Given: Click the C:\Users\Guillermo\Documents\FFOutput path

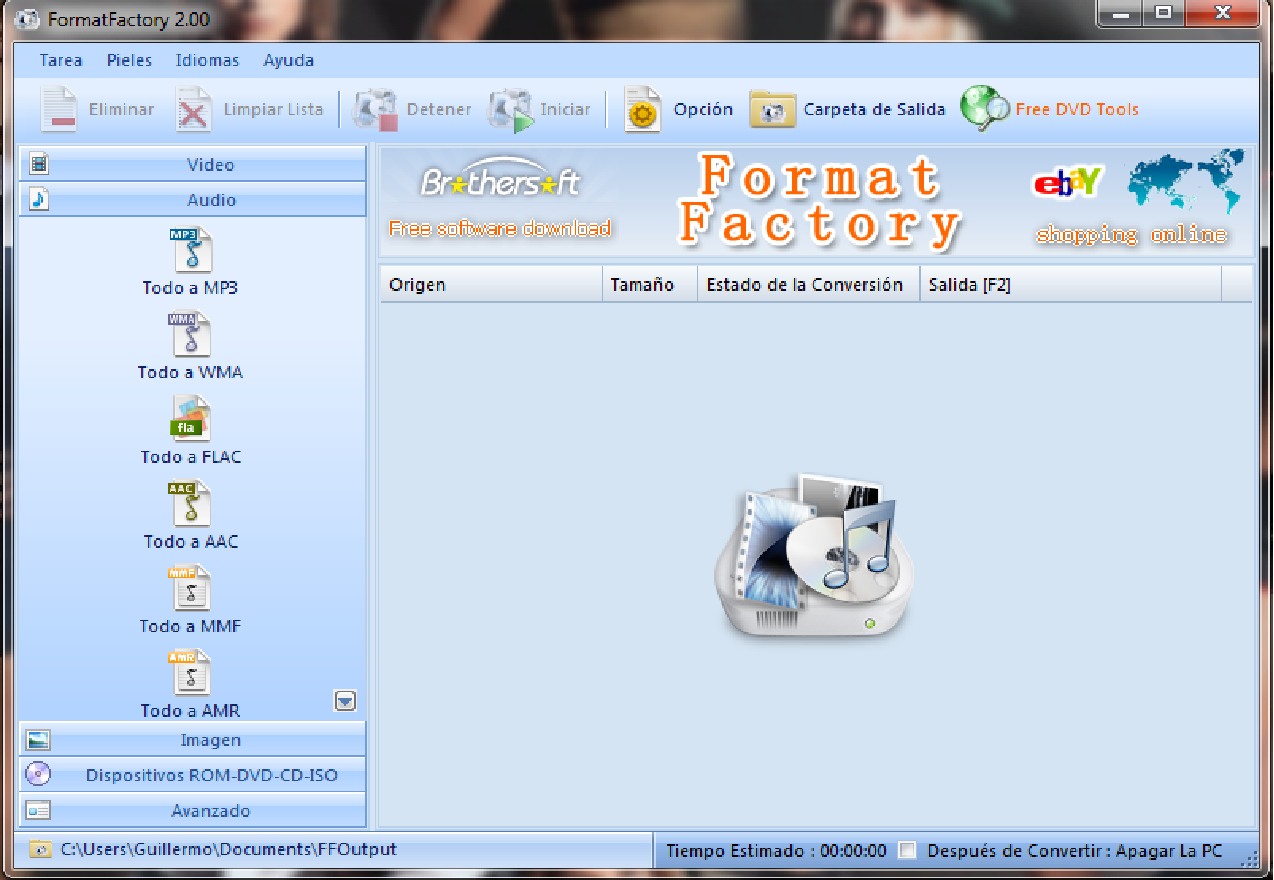Looking at the screenshot, I should tap(229, 849).
